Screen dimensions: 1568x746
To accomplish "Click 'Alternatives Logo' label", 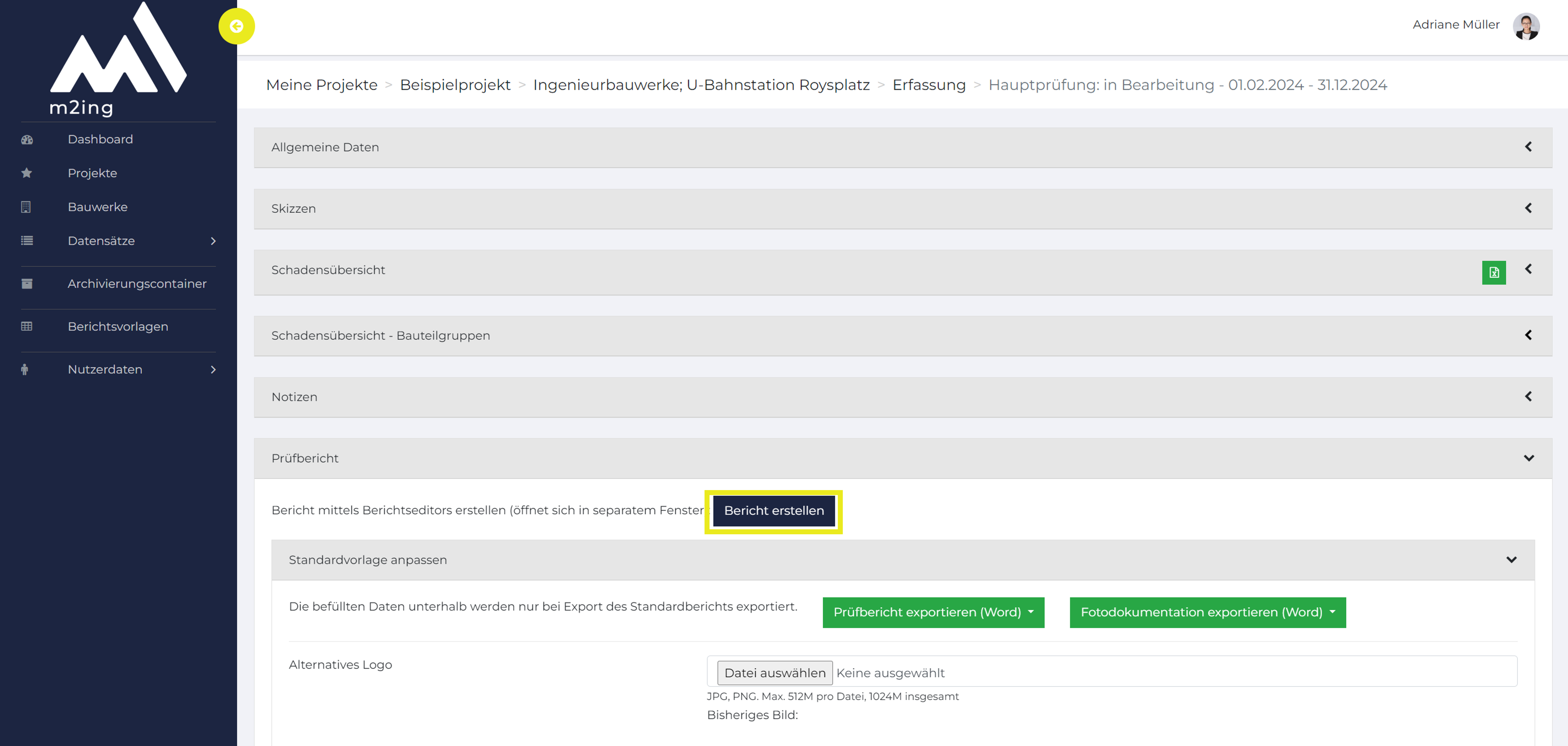I will (340, 665).
